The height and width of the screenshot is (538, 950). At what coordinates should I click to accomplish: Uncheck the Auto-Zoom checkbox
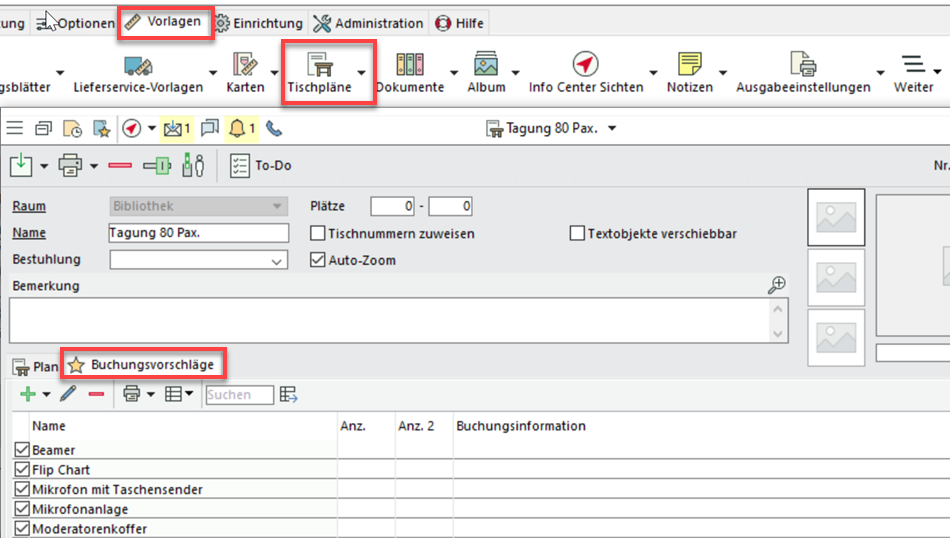pos(319,260)
